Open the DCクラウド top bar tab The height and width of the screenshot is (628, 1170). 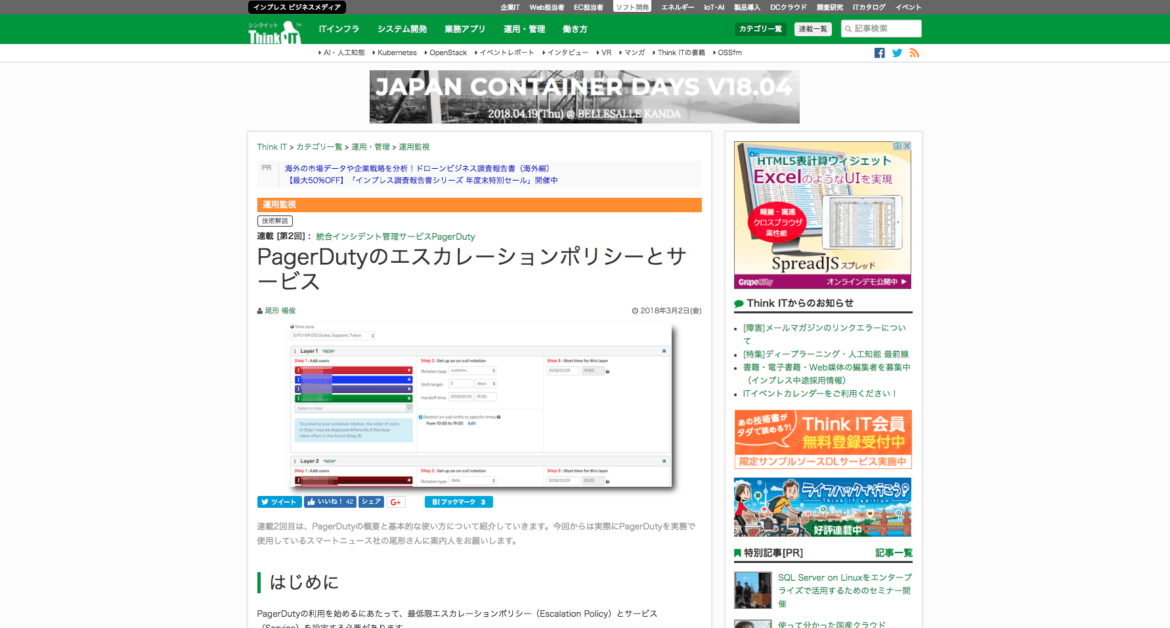pyautogui.click(x=788, y=7)
